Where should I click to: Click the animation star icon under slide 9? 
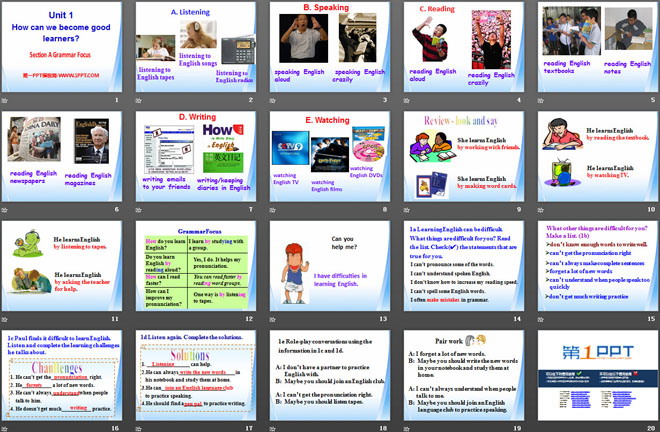(406, 210)
